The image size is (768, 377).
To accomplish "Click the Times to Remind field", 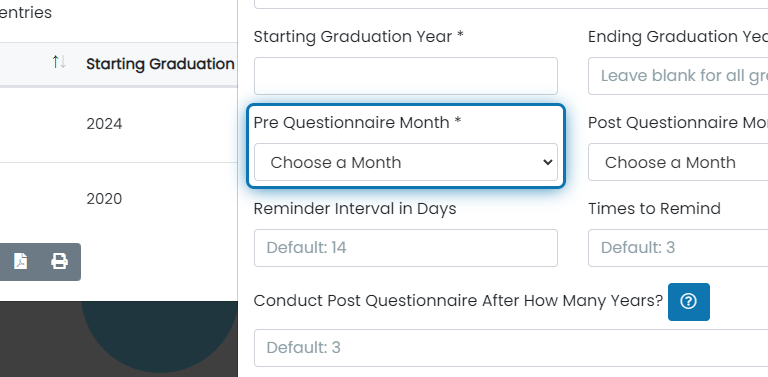I will (678, 248).
